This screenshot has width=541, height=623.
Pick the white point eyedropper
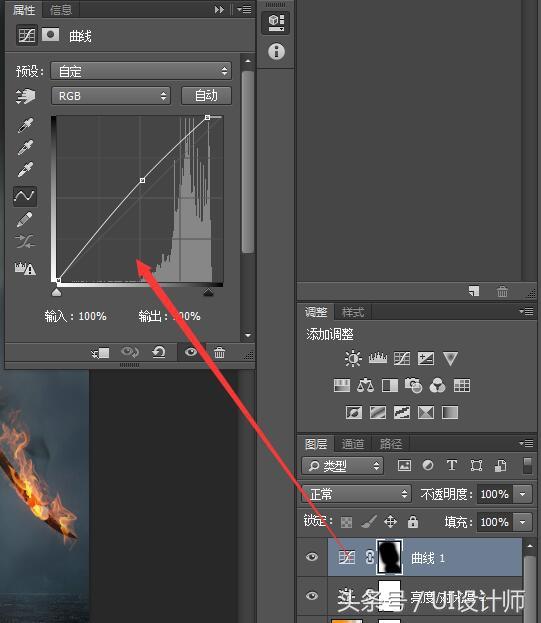(x=25, y=169)
